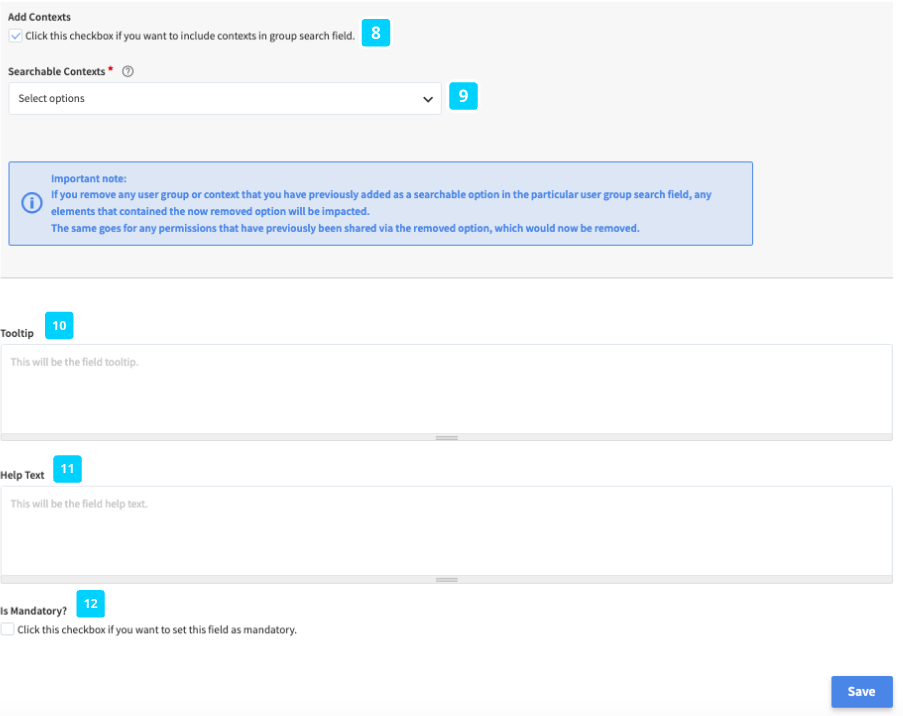Click the number 10 badge next to Tooltip
The height and width of the screenshot is (716, 903).
59,326
